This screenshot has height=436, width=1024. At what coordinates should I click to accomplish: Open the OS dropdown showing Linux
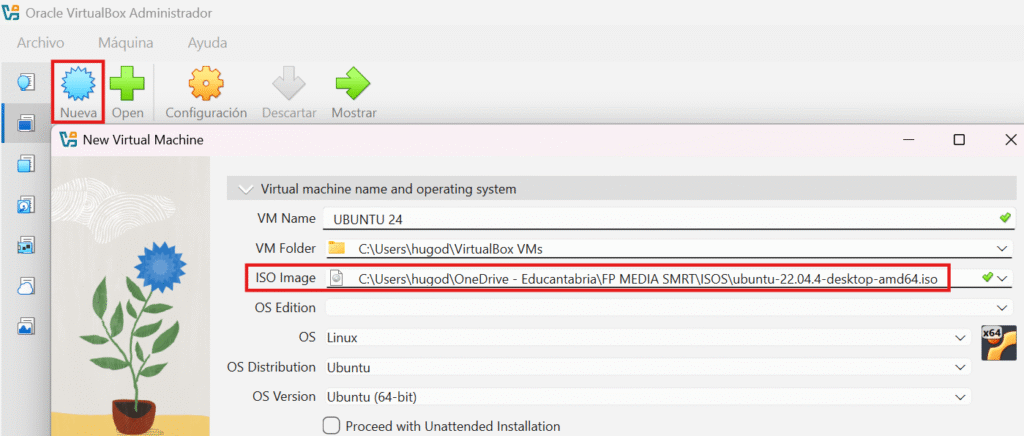pyautogui.click(x=959, y=338)
